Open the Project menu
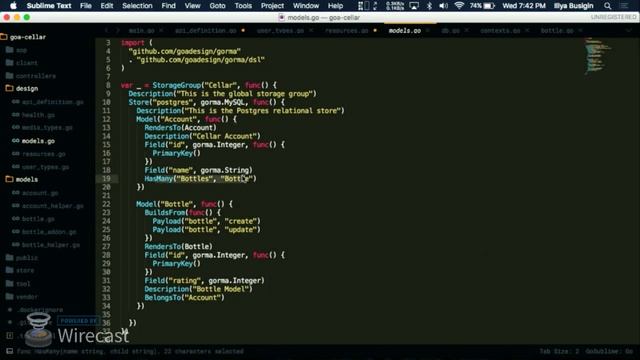640x360 pixels. tap(272, 6)
